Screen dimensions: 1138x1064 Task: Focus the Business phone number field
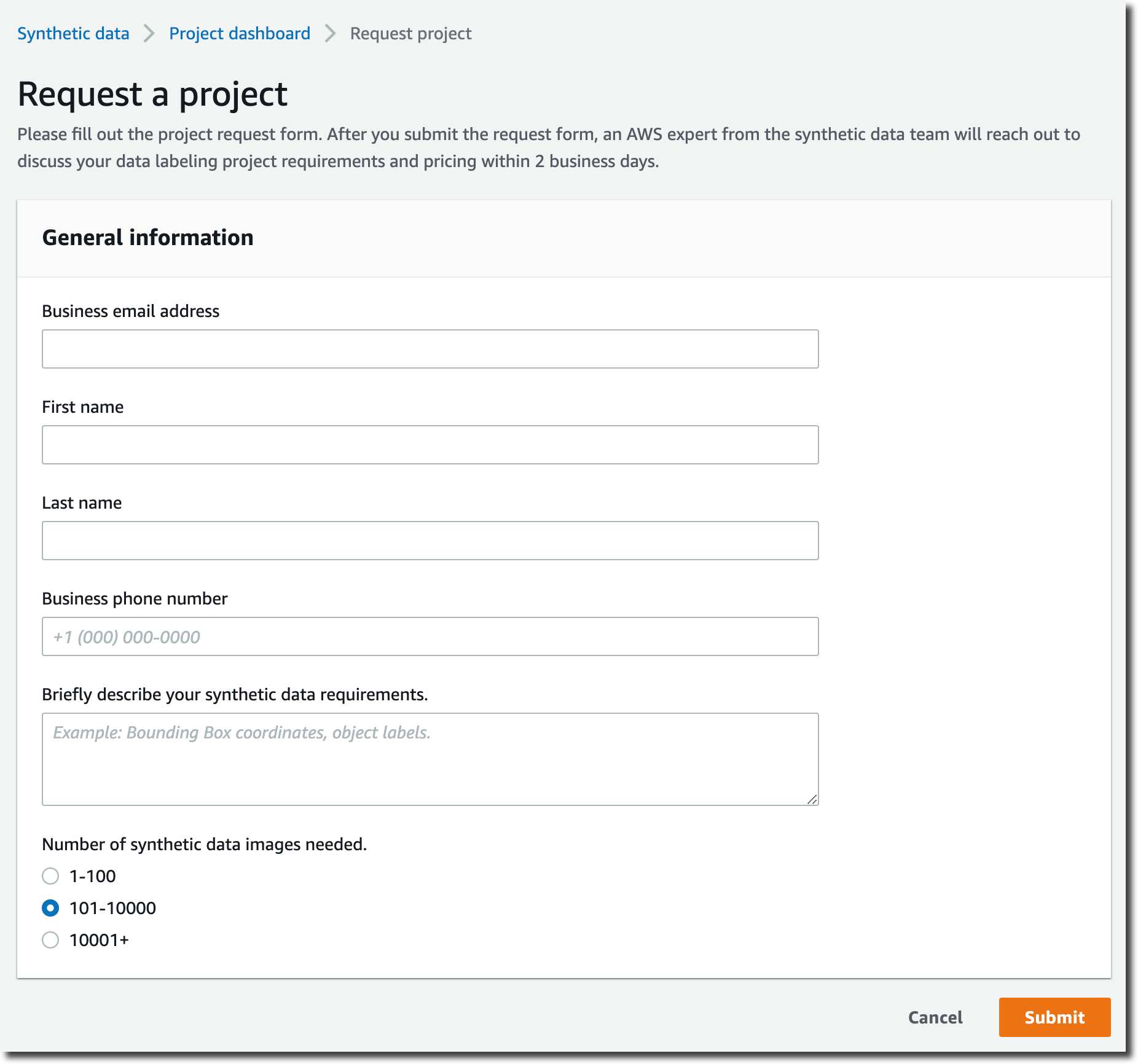click(430, 636)
